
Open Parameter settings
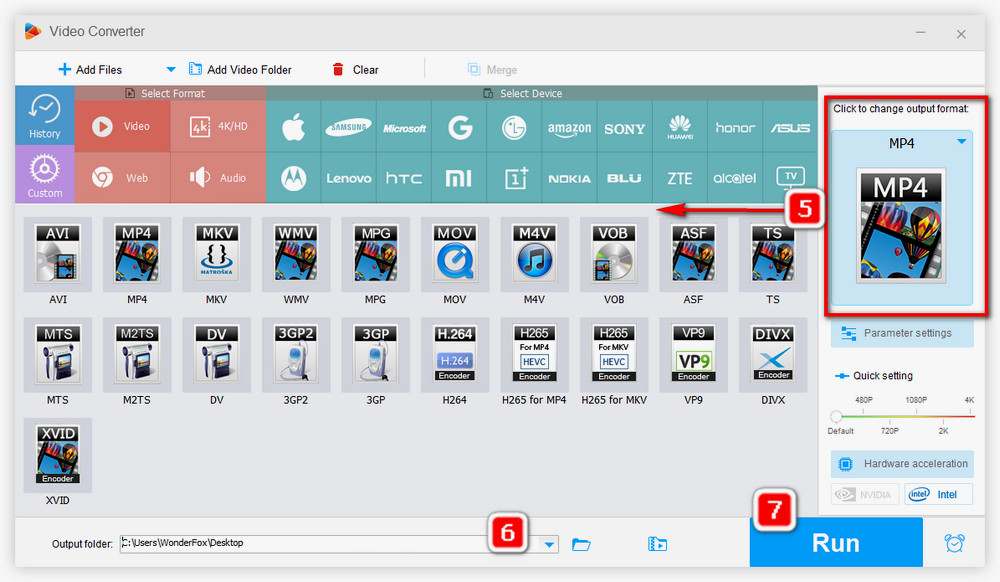click(902, 333)
